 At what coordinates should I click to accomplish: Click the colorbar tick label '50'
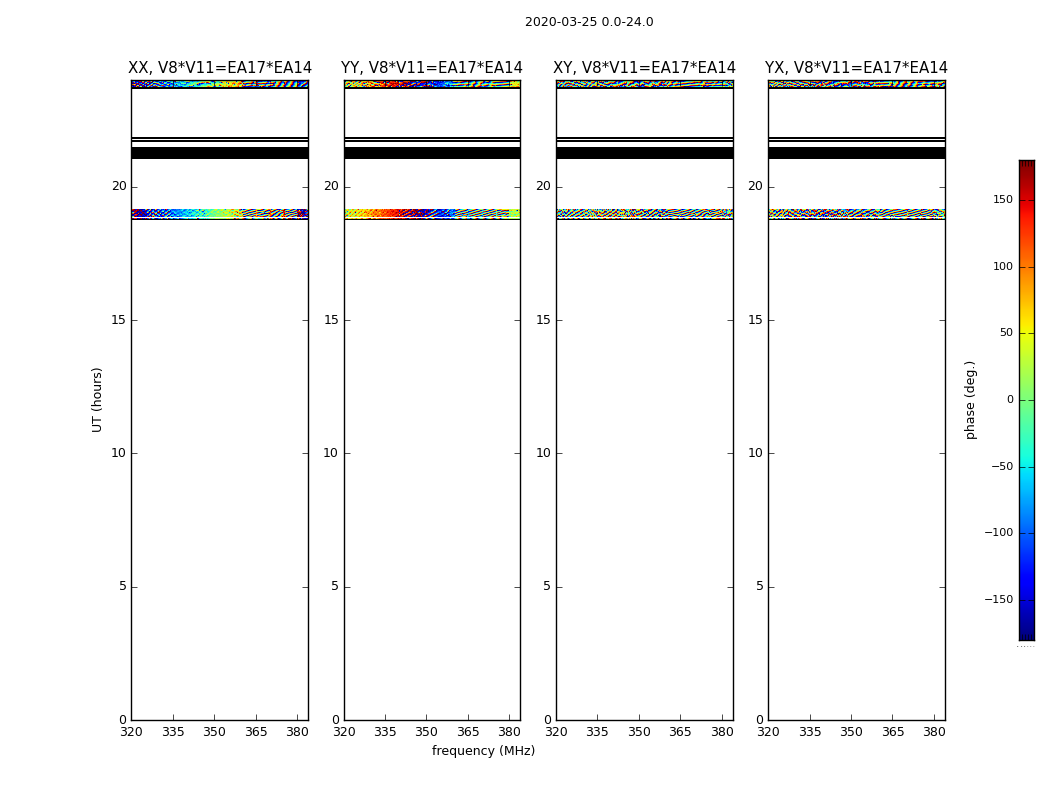pyautogui.click(x=1006, y=333)
